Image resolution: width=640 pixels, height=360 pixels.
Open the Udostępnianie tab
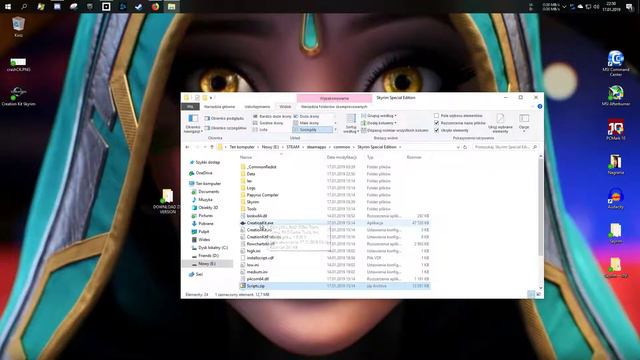pyautogui.click(x=257, y=107)
